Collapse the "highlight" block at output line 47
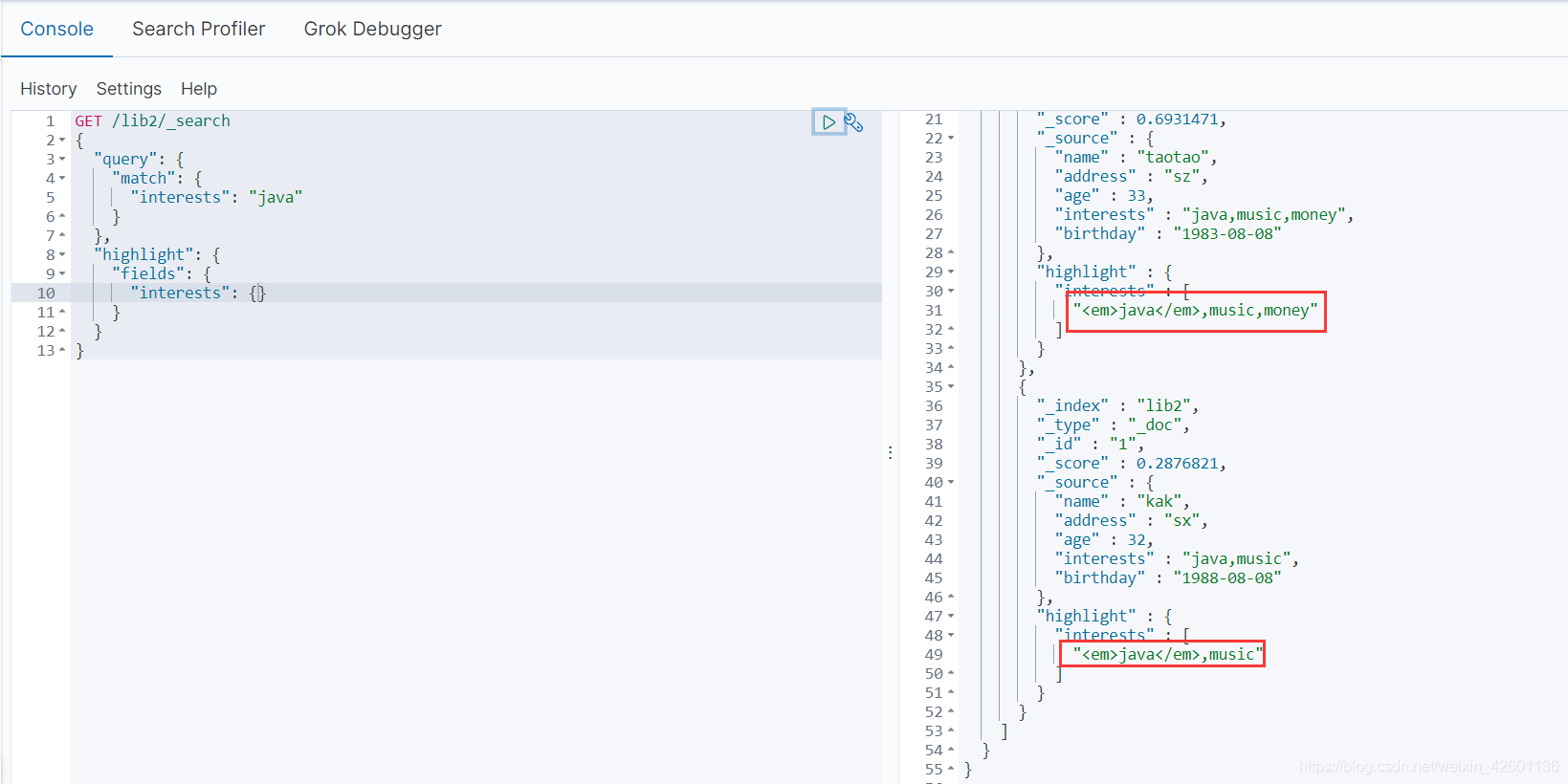The image size is (1568, 784). coord(951,617)
